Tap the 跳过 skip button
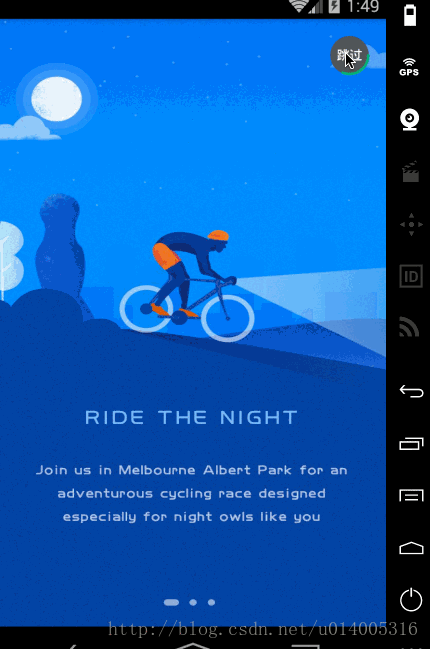The image size is (430, 649). tap(350, 55)
